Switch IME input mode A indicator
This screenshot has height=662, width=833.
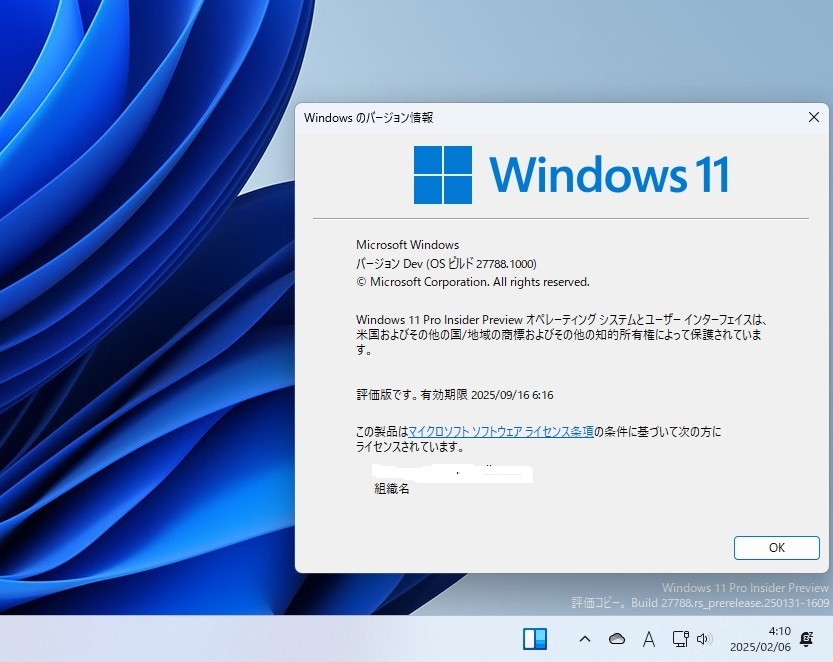(x=649, y=639)
